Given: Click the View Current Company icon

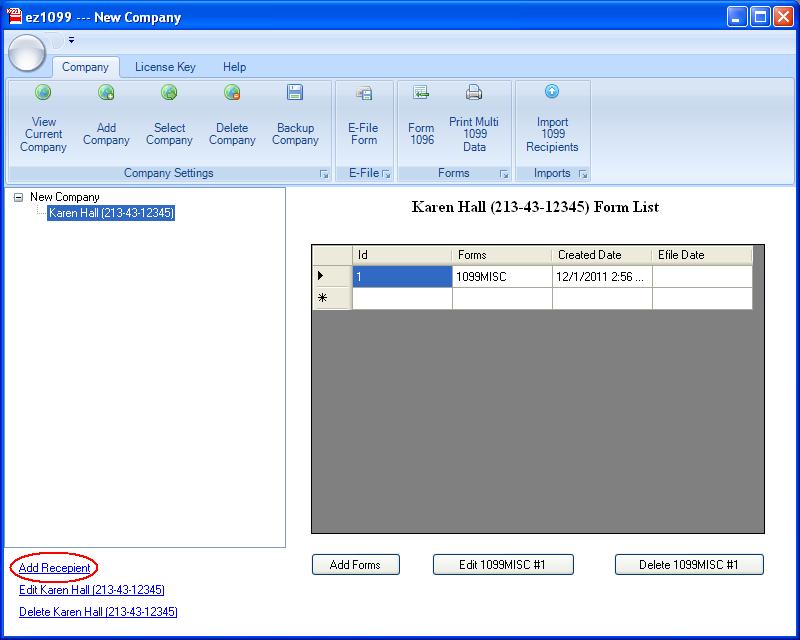Looking at the screenshot, I should (x=43, y=92).
